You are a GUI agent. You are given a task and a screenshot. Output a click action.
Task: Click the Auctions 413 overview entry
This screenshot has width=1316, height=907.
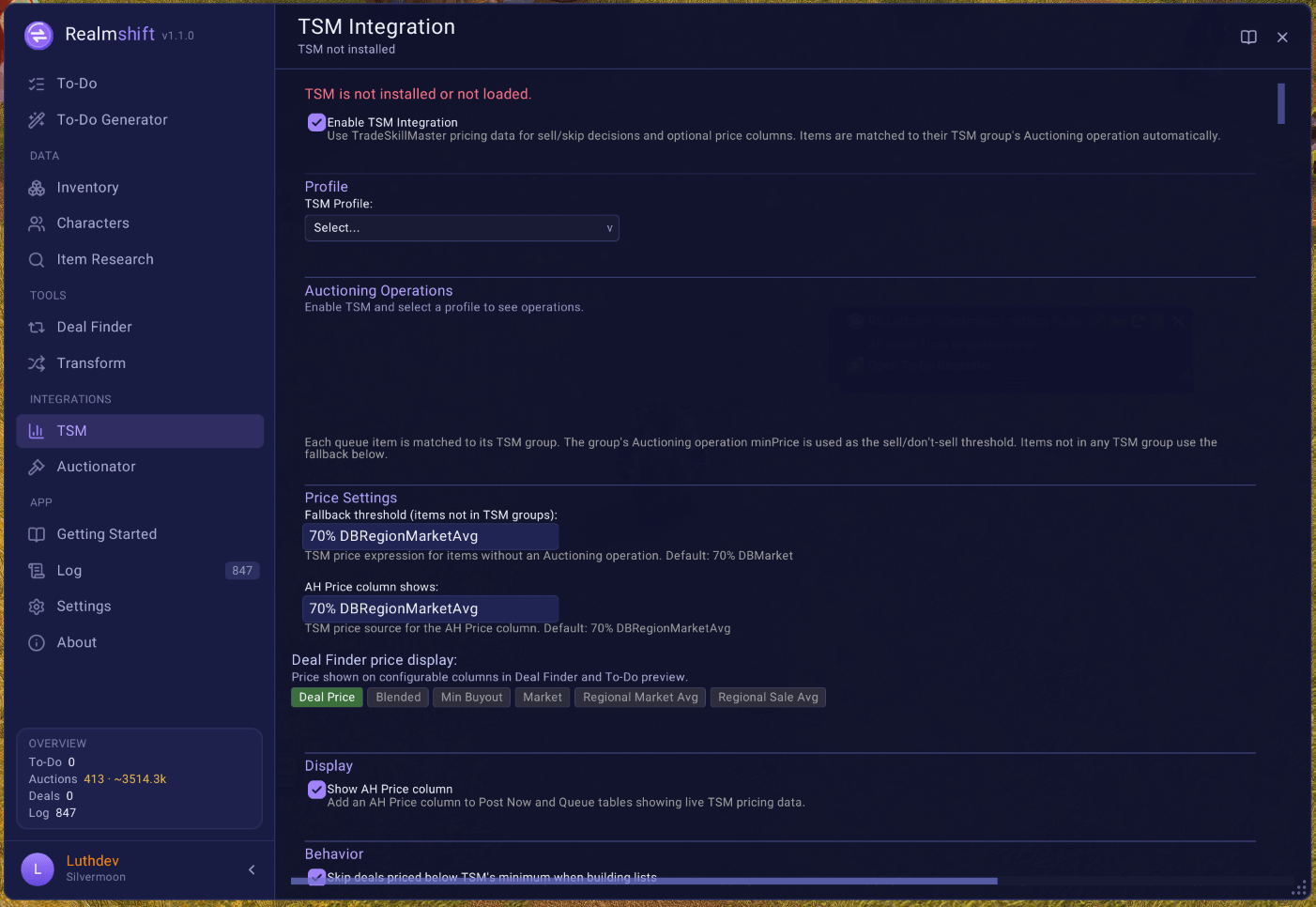pos(98,779)
